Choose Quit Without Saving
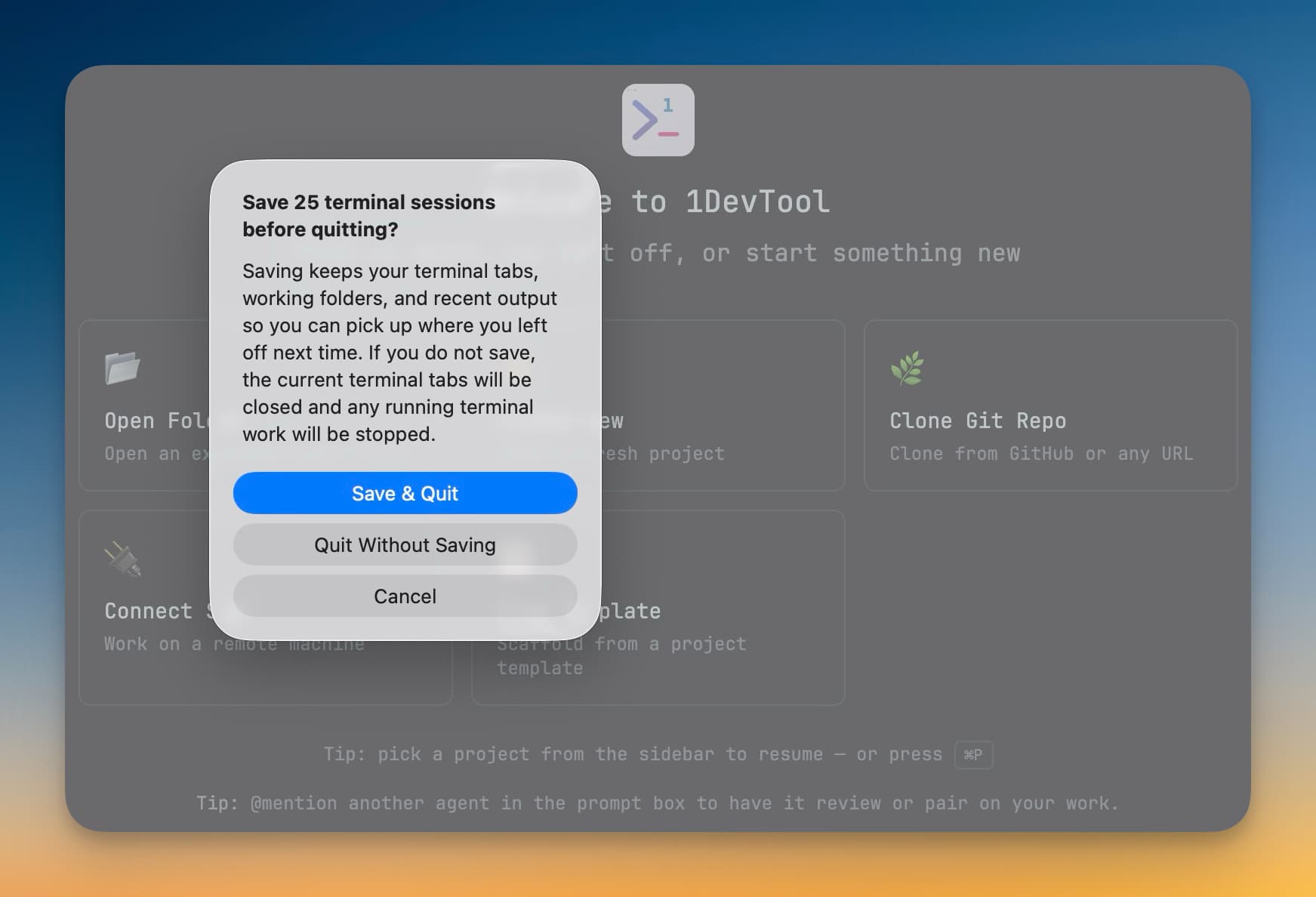Screen dimensions: 1316x897 (x=405, y=544)
